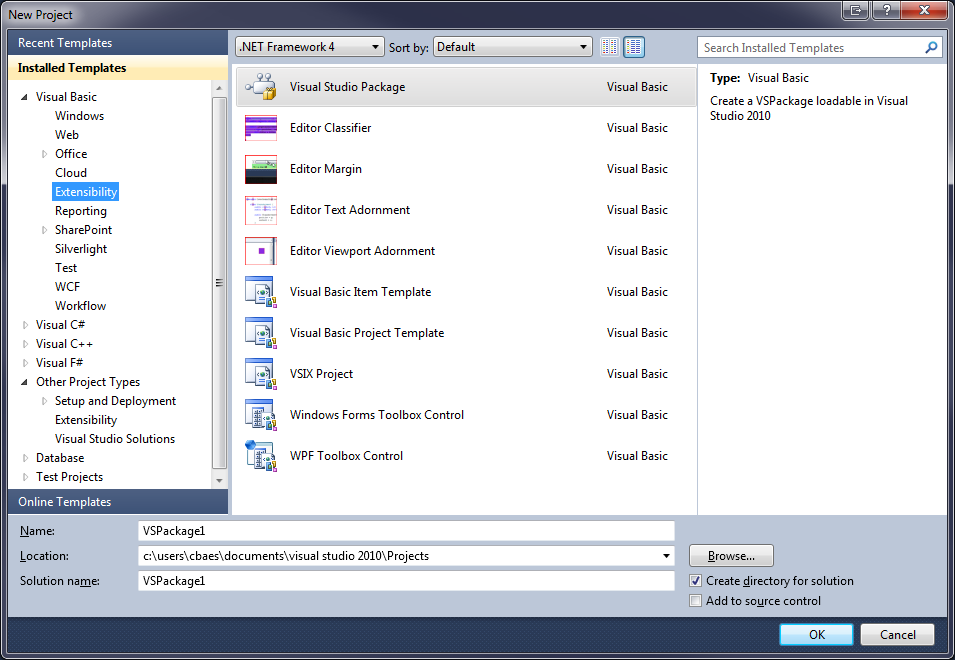The height and width of the screenshot is (660, 955).
Task: Select the WCF tree item
Action: 67,287
